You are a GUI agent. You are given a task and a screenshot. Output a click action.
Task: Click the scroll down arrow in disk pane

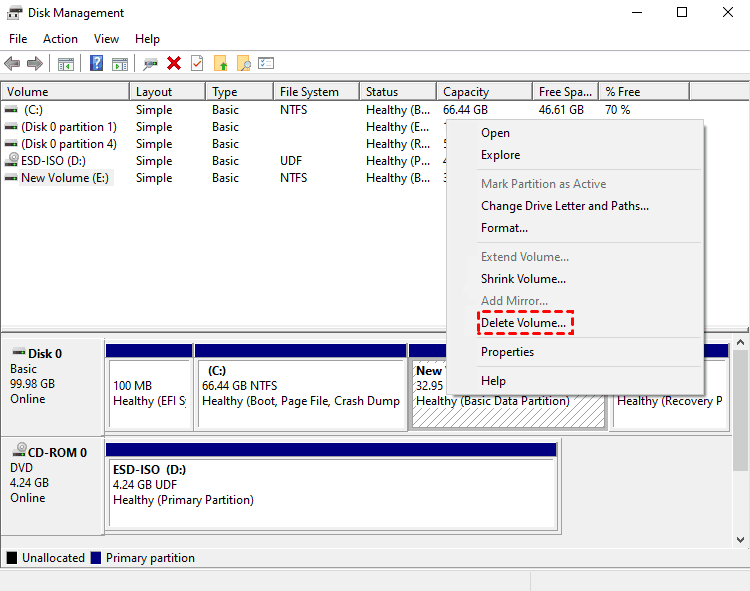[741, 539]
